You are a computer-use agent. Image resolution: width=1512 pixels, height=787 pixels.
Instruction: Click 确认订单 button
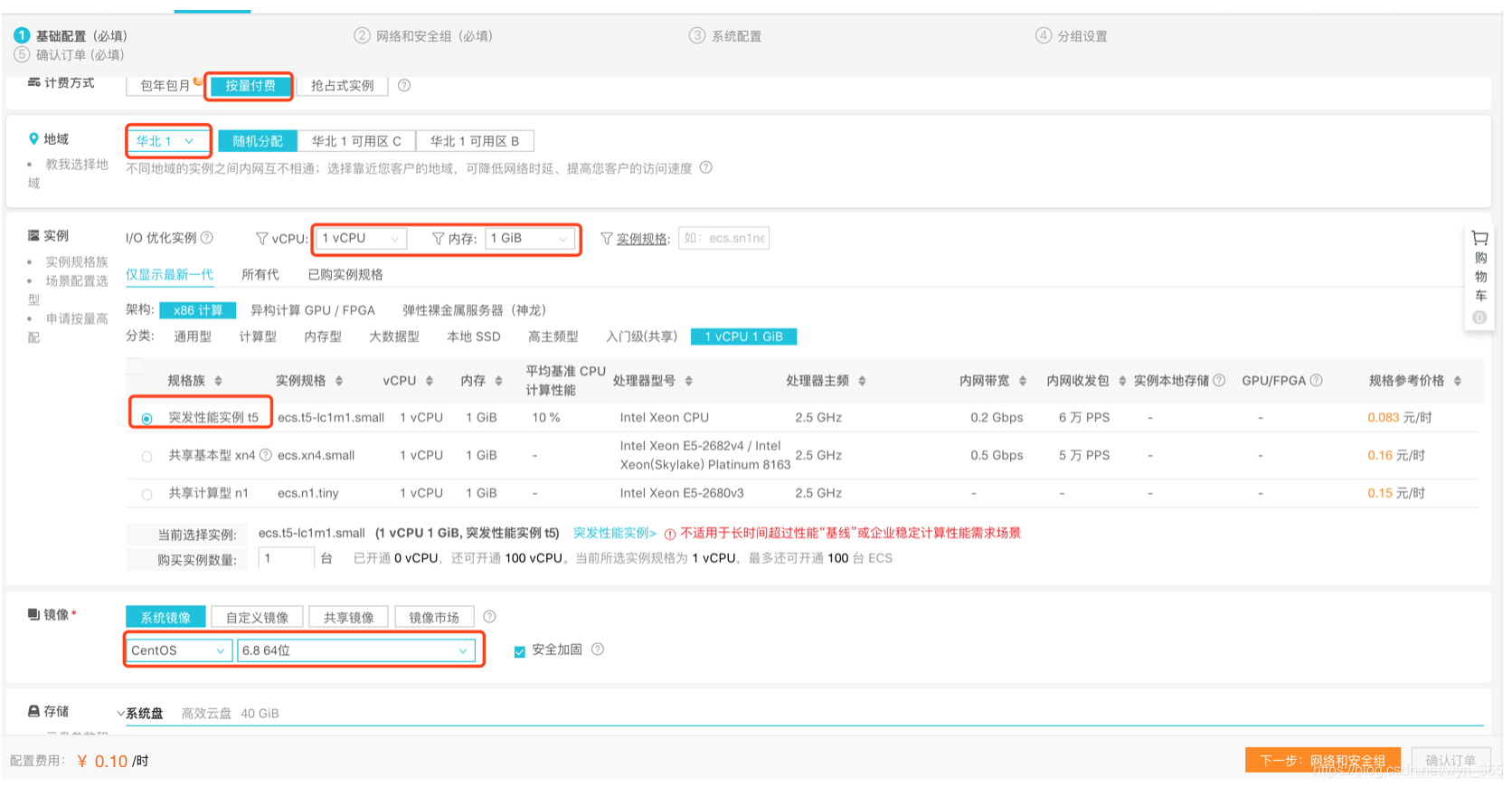click(1451, 760)
